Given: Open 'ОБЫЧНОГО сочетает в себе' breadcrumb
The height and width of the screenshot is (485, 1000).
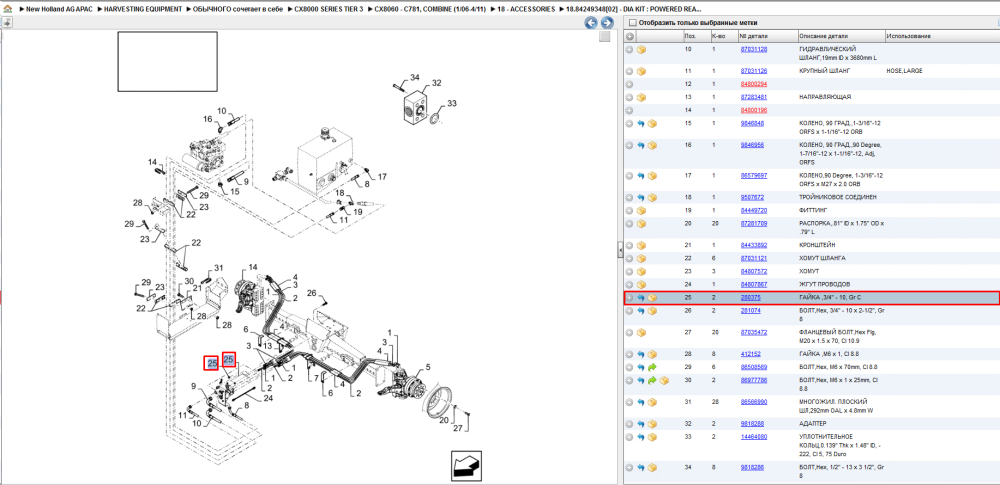Looking at the screenshot, I should click(x=237, y=10).
